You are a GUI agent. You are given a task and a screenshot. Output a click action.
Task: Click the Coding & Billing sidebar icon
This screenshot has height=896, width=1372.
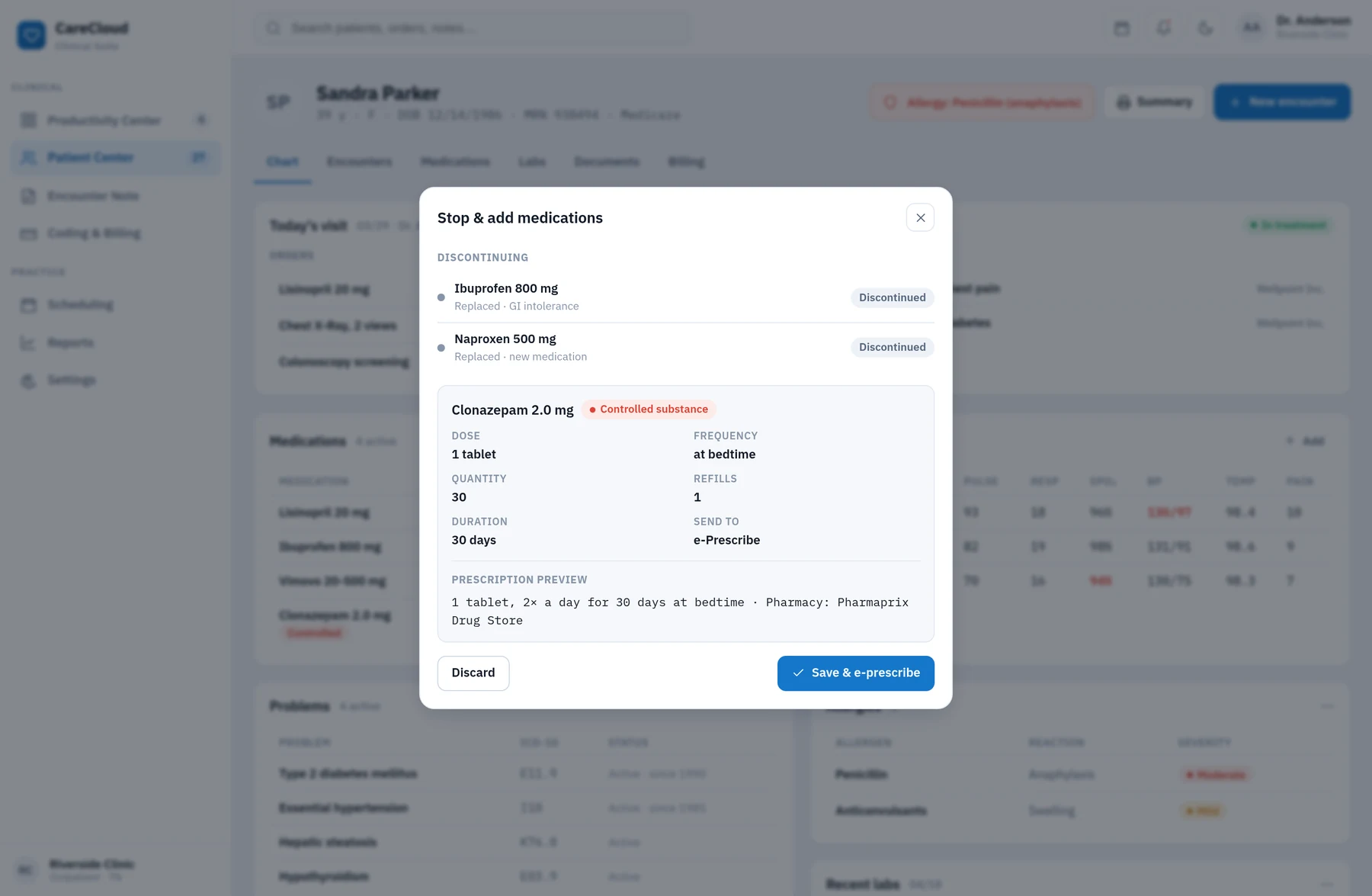pos(29,233)
